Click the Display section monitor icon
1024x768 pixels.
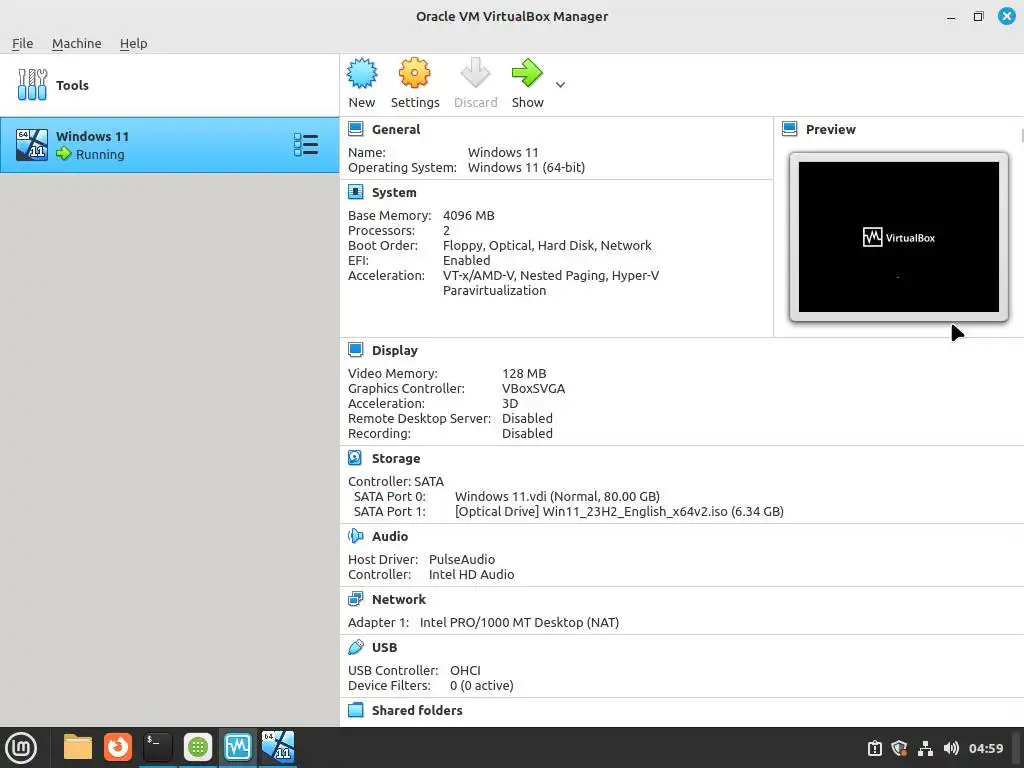pyautogui.click(x=356, y=350)
